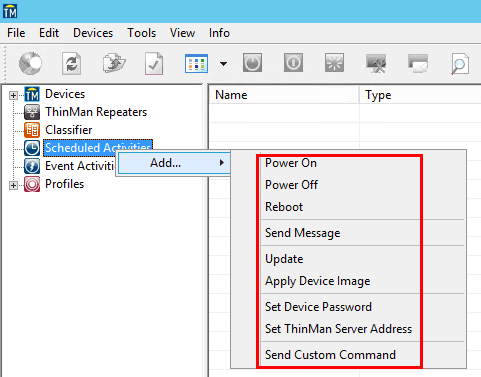Click the documents with arrow toolbar icon
The image size is (481, 377).
coord(114,63)
